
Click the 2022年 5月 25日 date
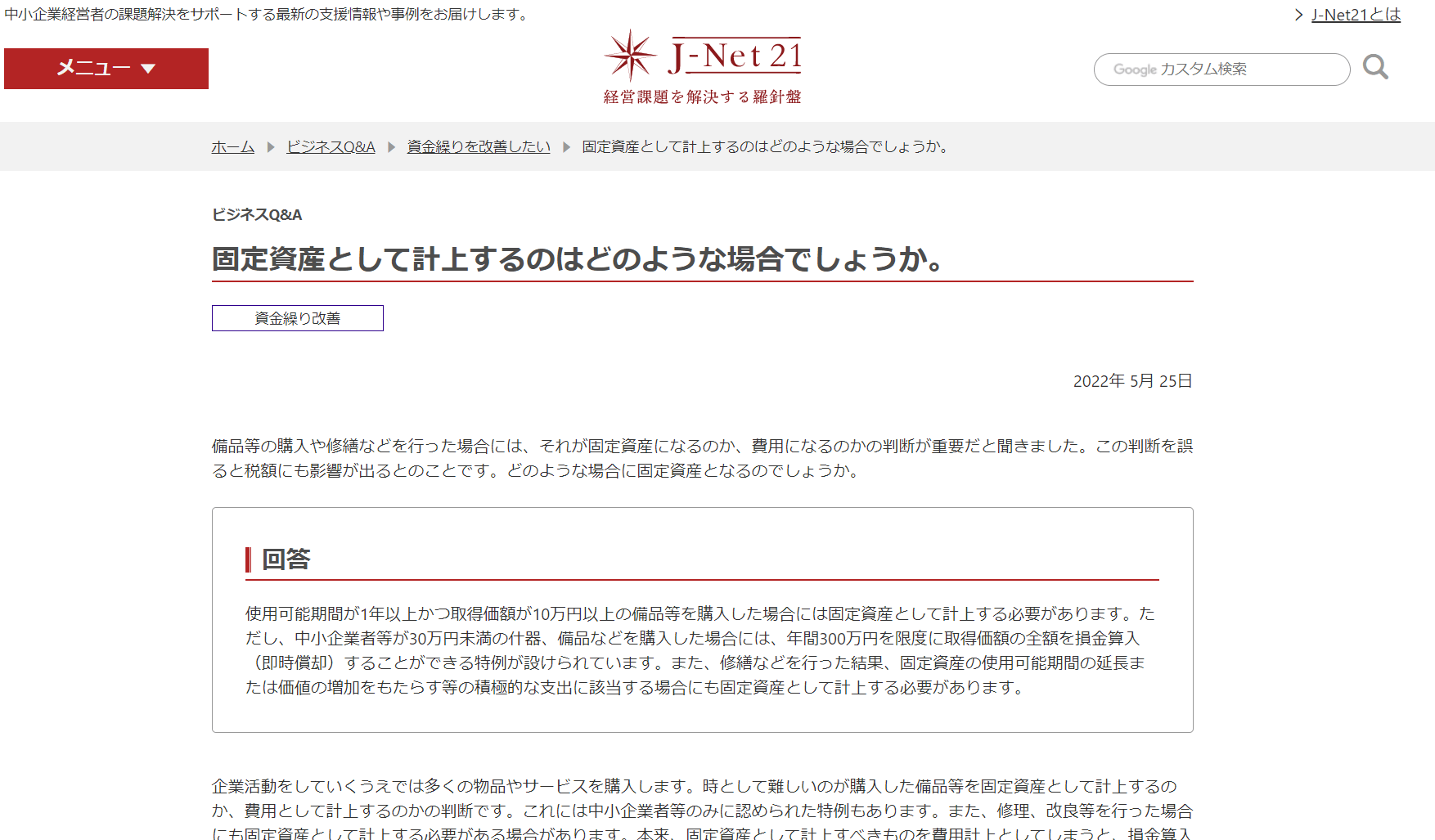pos(1132,381)
